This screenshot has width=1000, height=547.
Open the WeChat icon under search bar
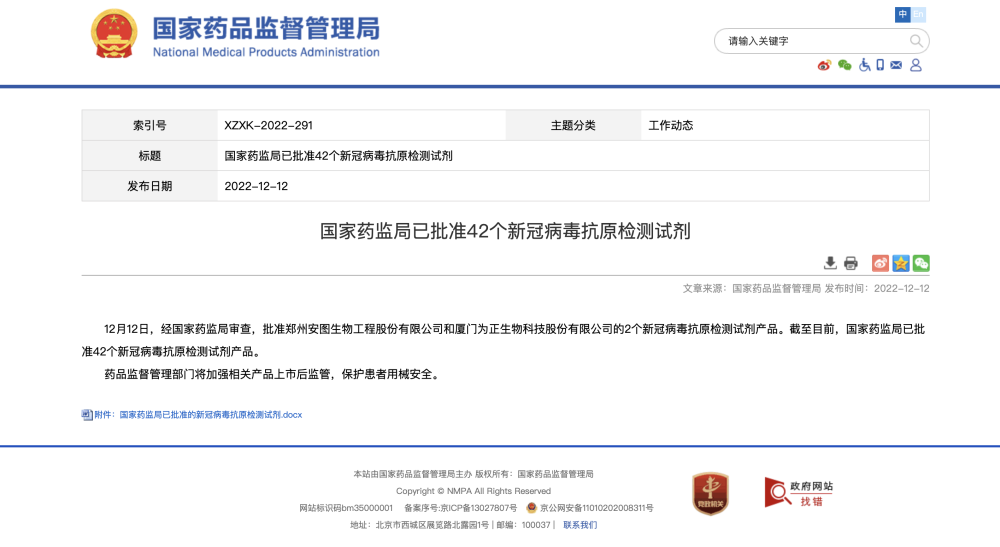pos(844,65)
